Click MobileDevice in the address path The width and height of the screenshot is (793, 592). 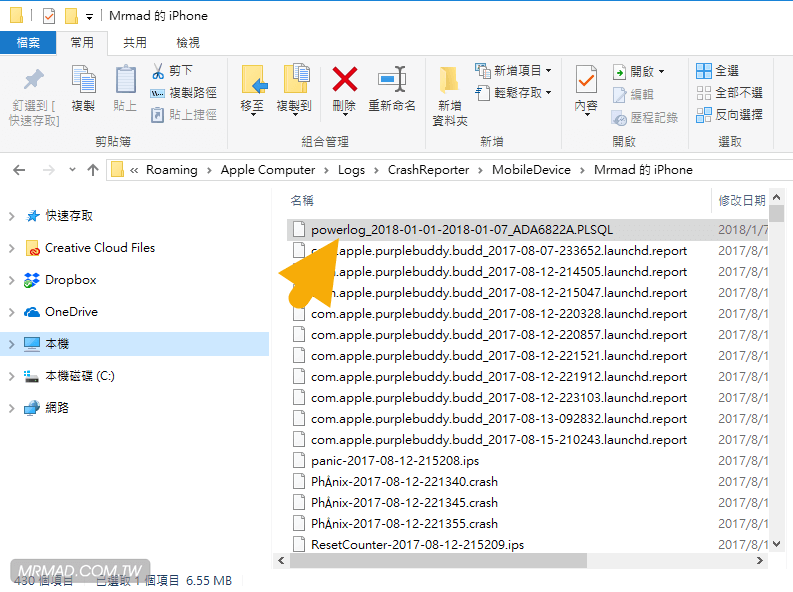[x=531, y=170]
